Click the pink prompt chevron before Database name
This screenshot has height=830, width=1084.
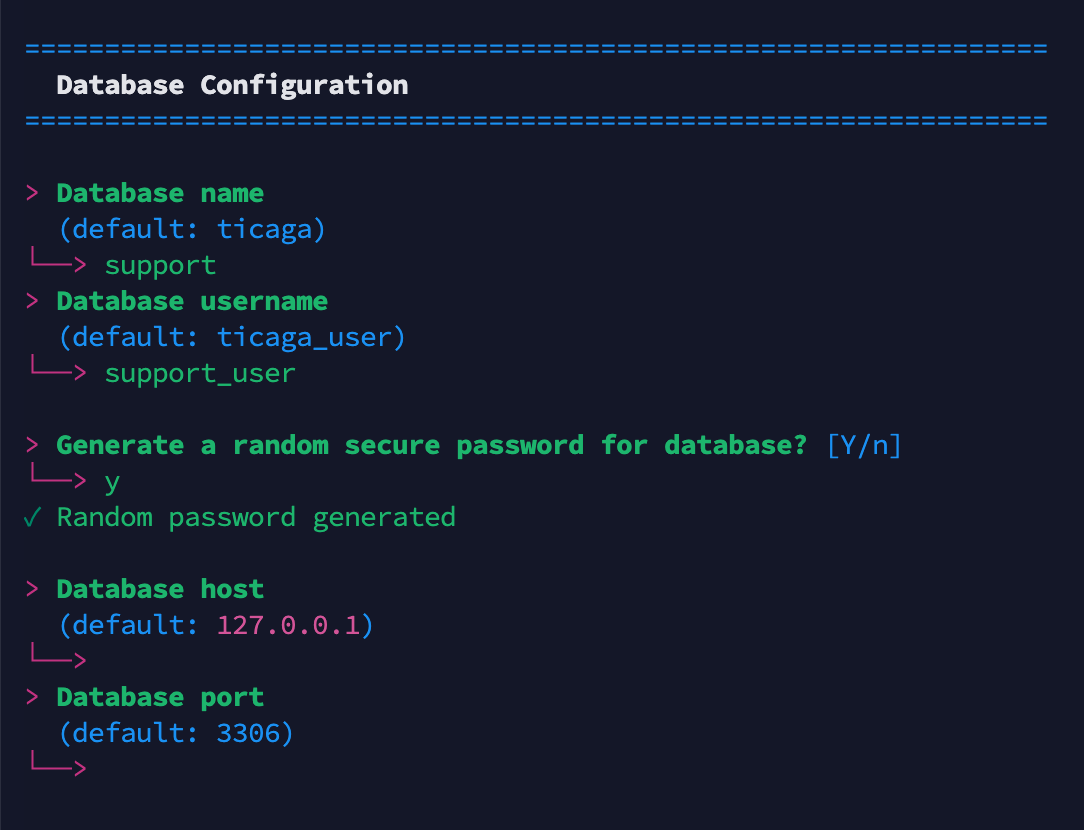tap(33, 194)
